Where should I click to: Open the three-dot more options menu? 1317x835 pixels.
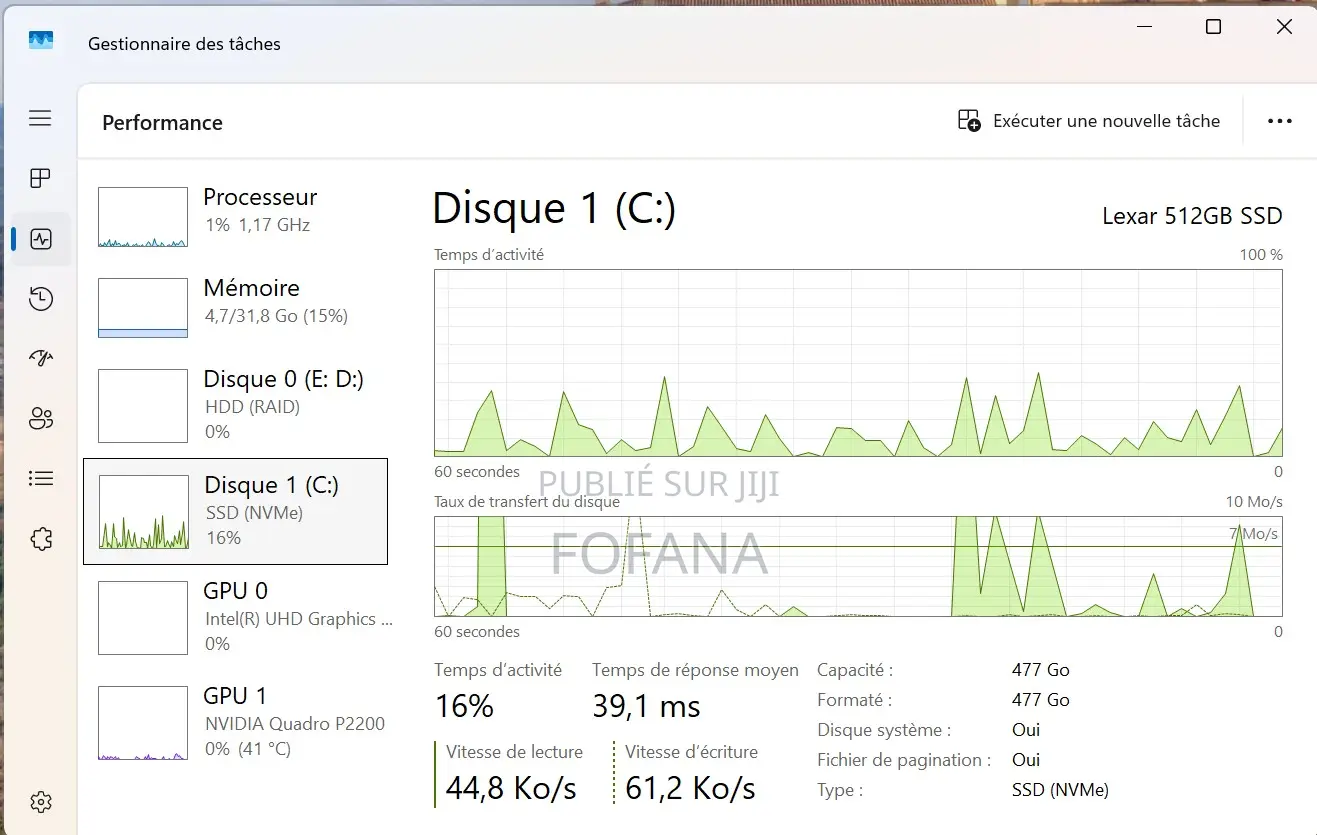1280,120
